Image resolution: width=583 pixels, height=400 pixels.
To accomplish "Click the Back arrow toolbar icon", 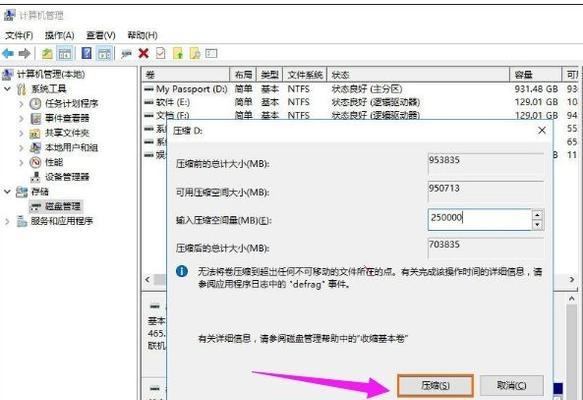I will point(8,54).
